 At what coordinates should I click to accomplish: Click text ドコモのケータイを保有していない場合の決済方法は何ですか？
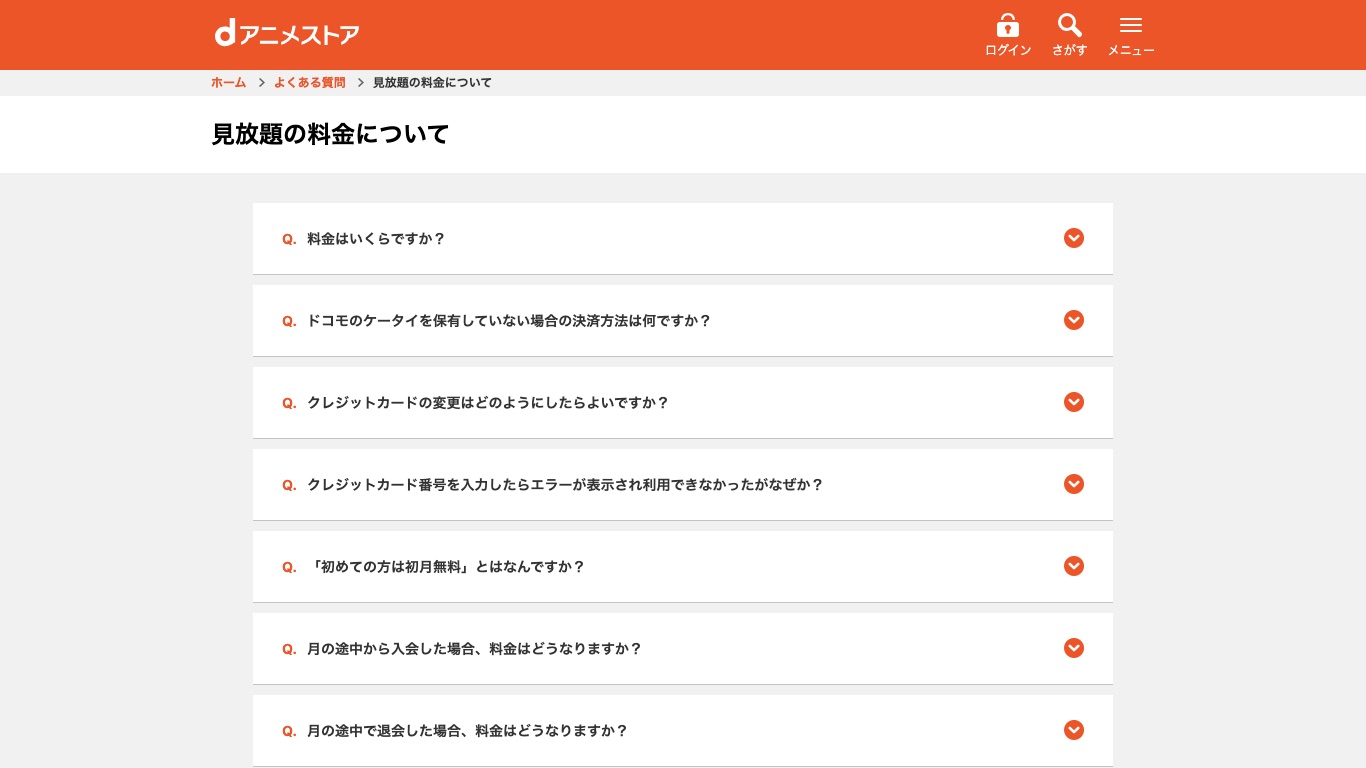click(x=509, y=321)
